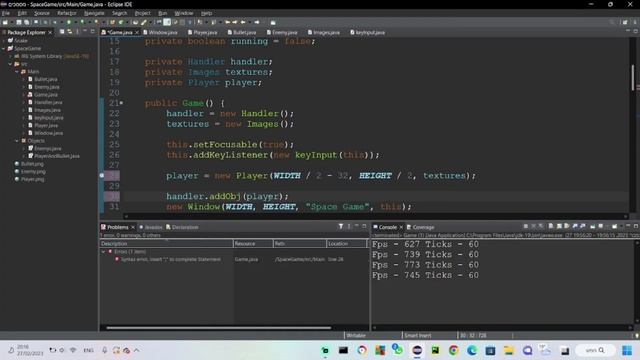Click the Resource column header

pos(253,244)
